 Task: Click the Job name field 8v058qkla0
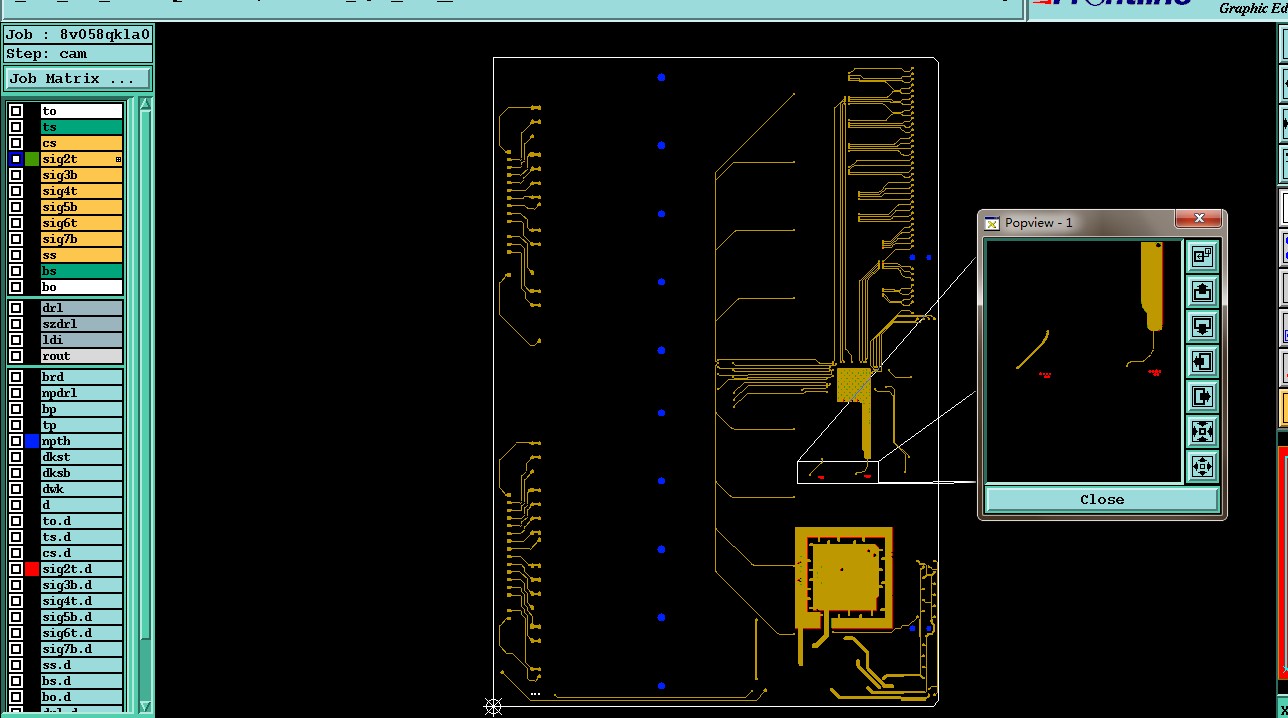tap(78, 34)
